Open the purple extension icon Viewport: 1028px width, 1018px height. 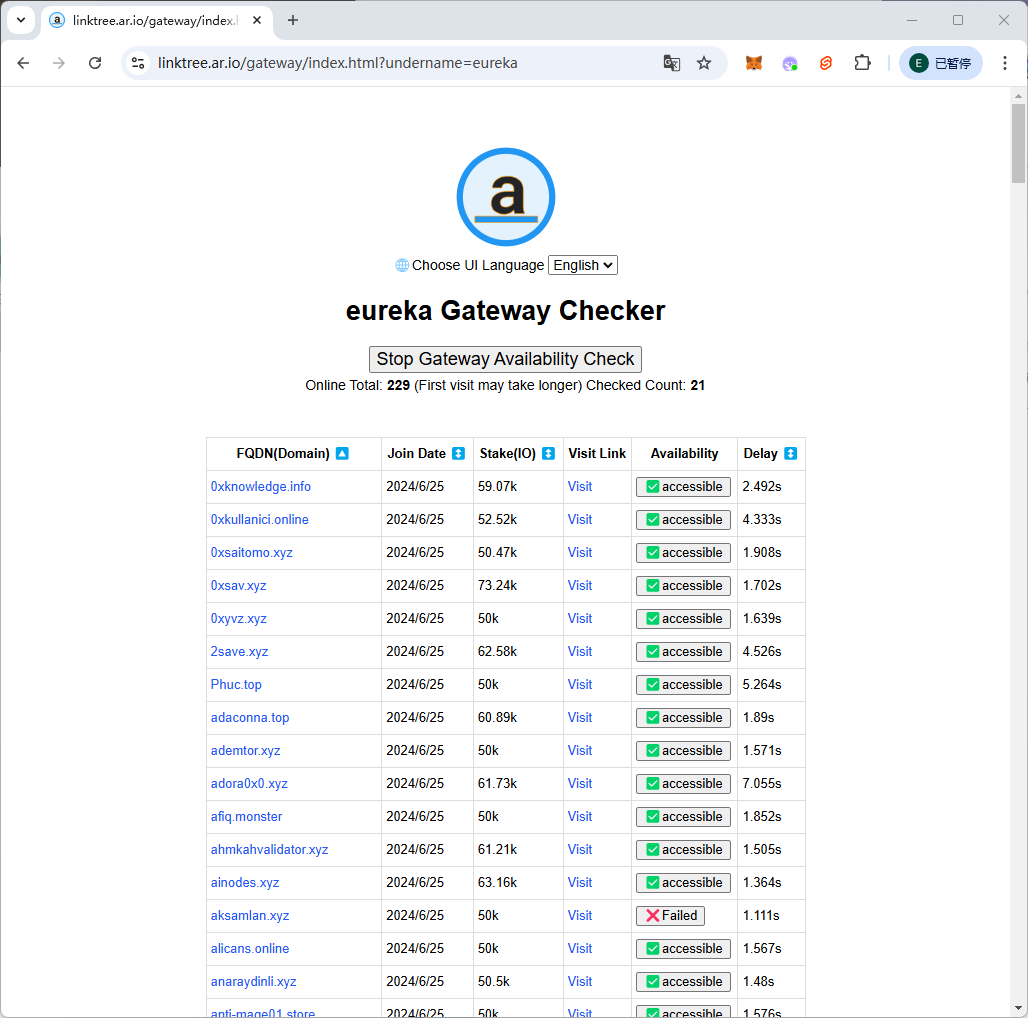pyautogui.click(x=790, y=63)
